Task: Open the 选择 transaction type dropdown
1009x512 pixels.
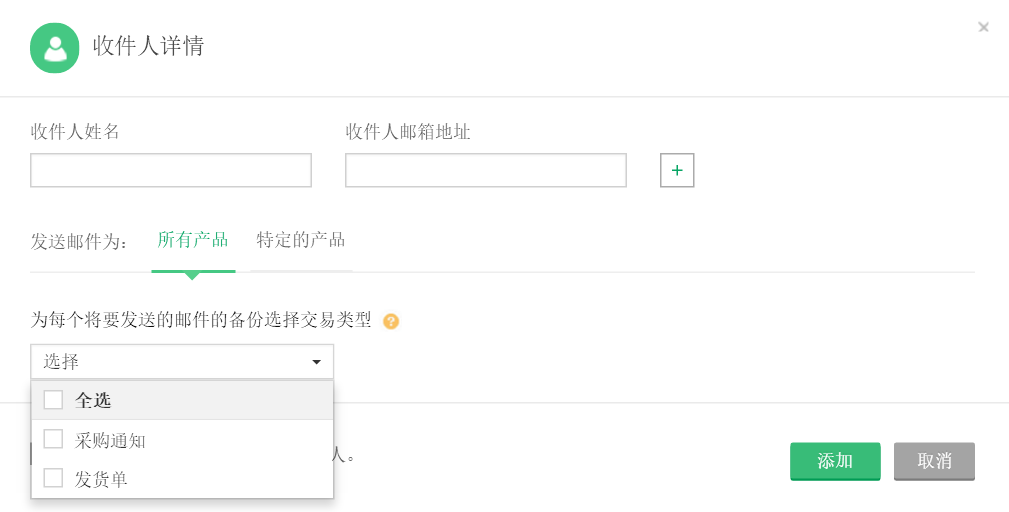Action: pyautogui.click(x=170, y=362)
